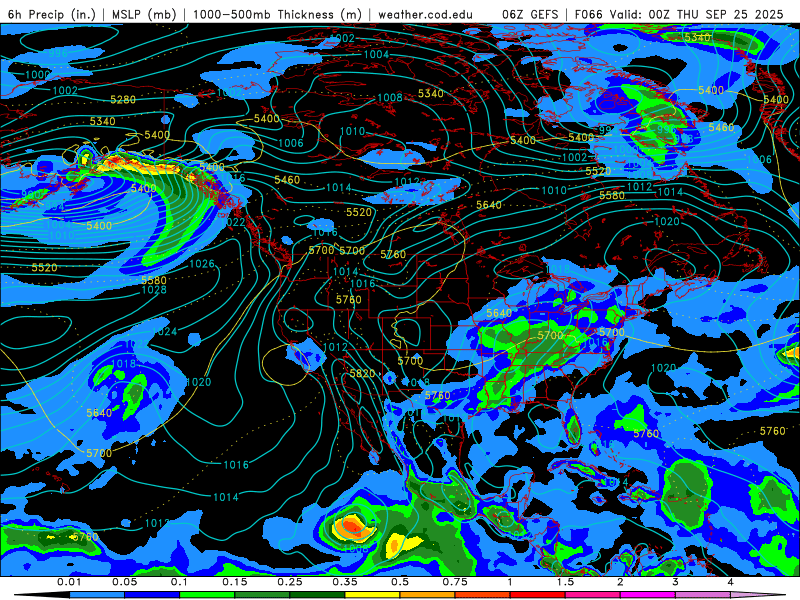Click the 1026 isobar label
Image resolution: width=800 pixels, height=600 pixels.
pos(202,264)
